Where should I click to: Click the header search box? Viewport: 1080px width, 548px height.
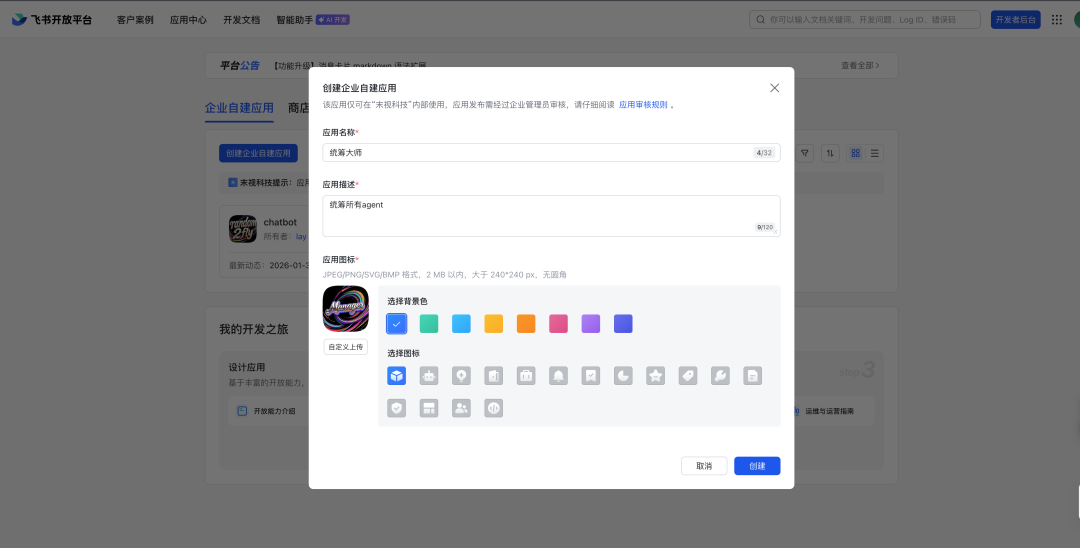(x=864, y=20)
